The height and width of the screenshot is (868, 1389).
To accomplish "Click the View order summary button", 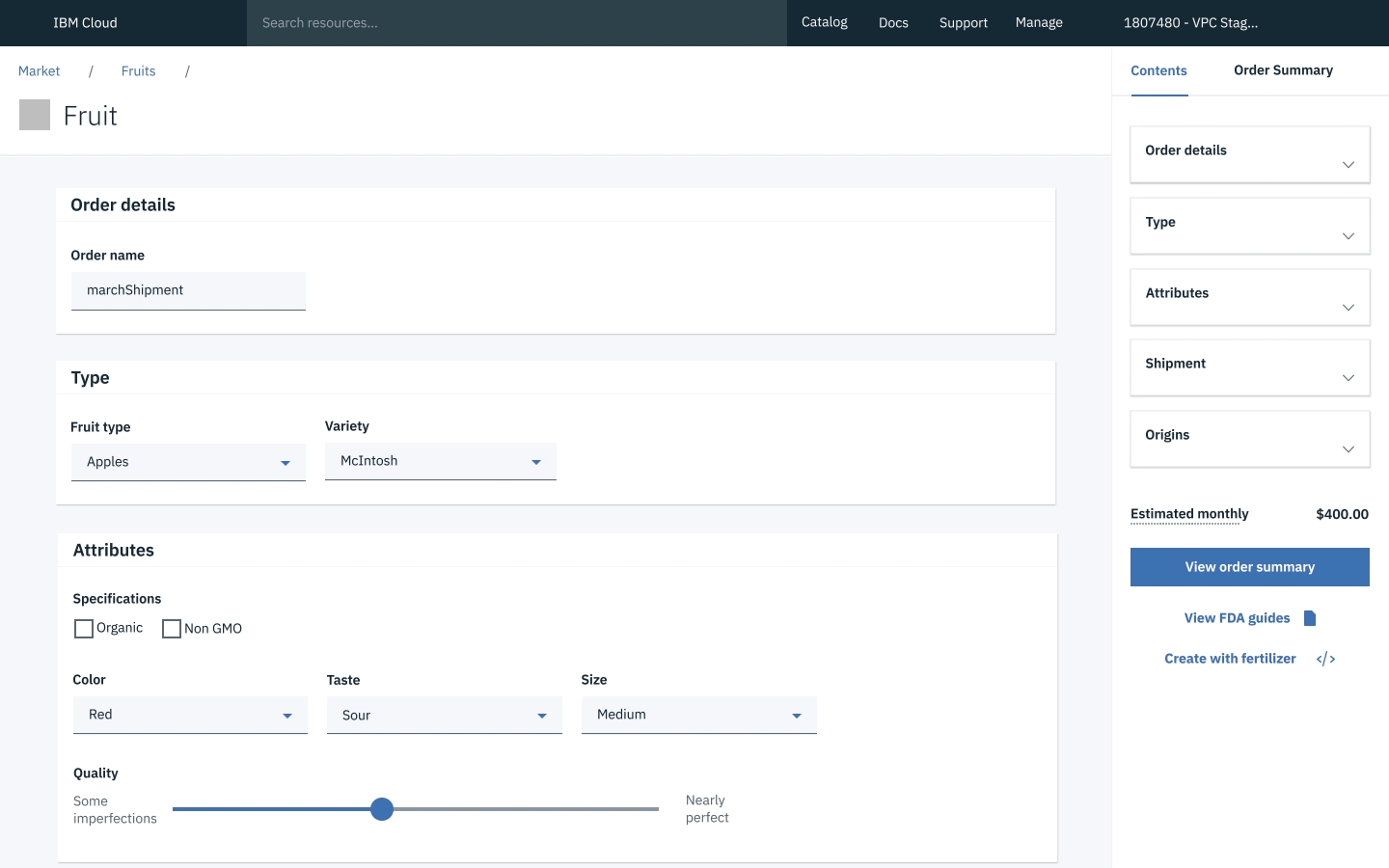I will click(1250, 567).
